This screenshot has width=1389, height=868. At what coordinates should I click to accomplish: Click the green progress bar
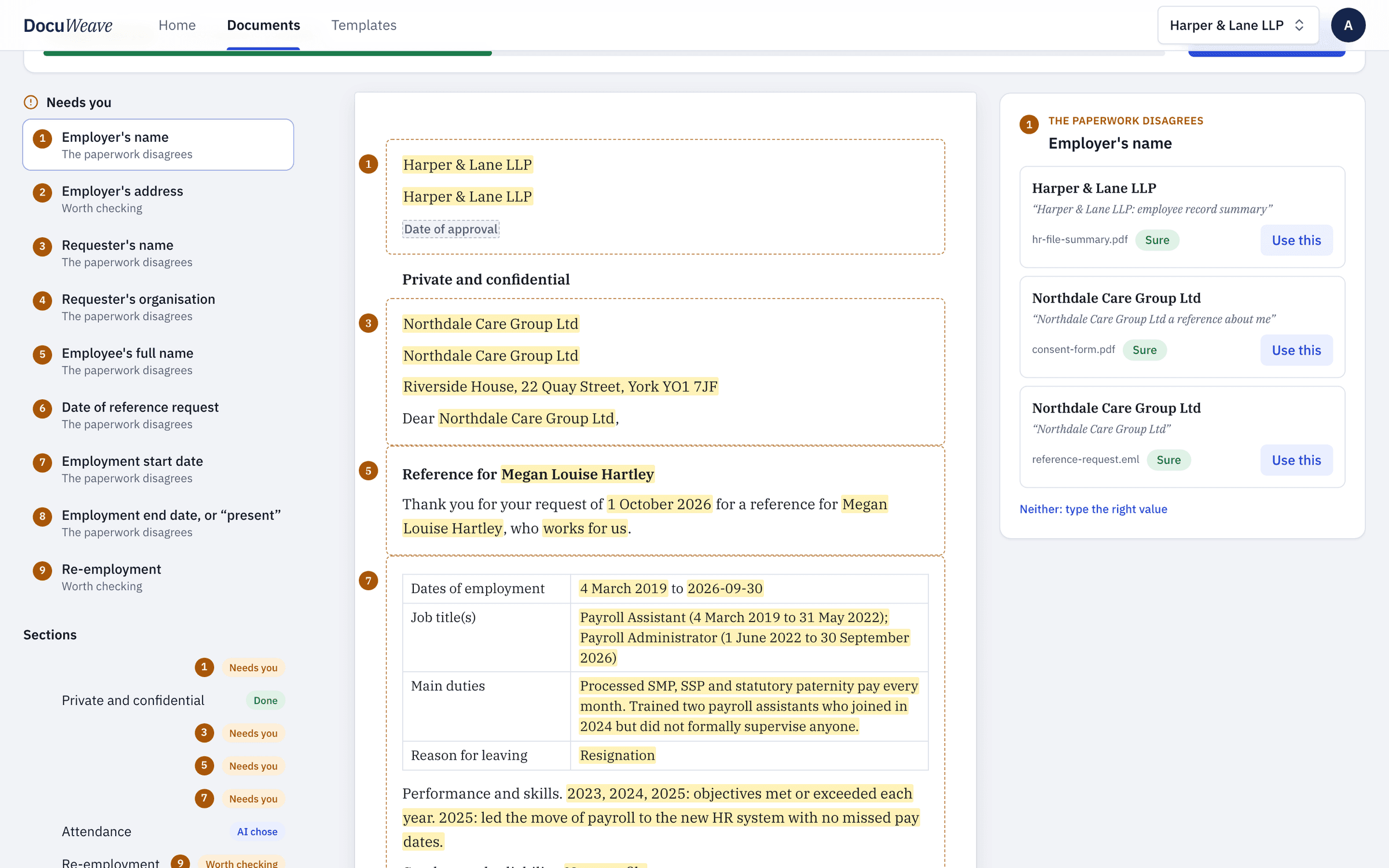click(267, 53)
